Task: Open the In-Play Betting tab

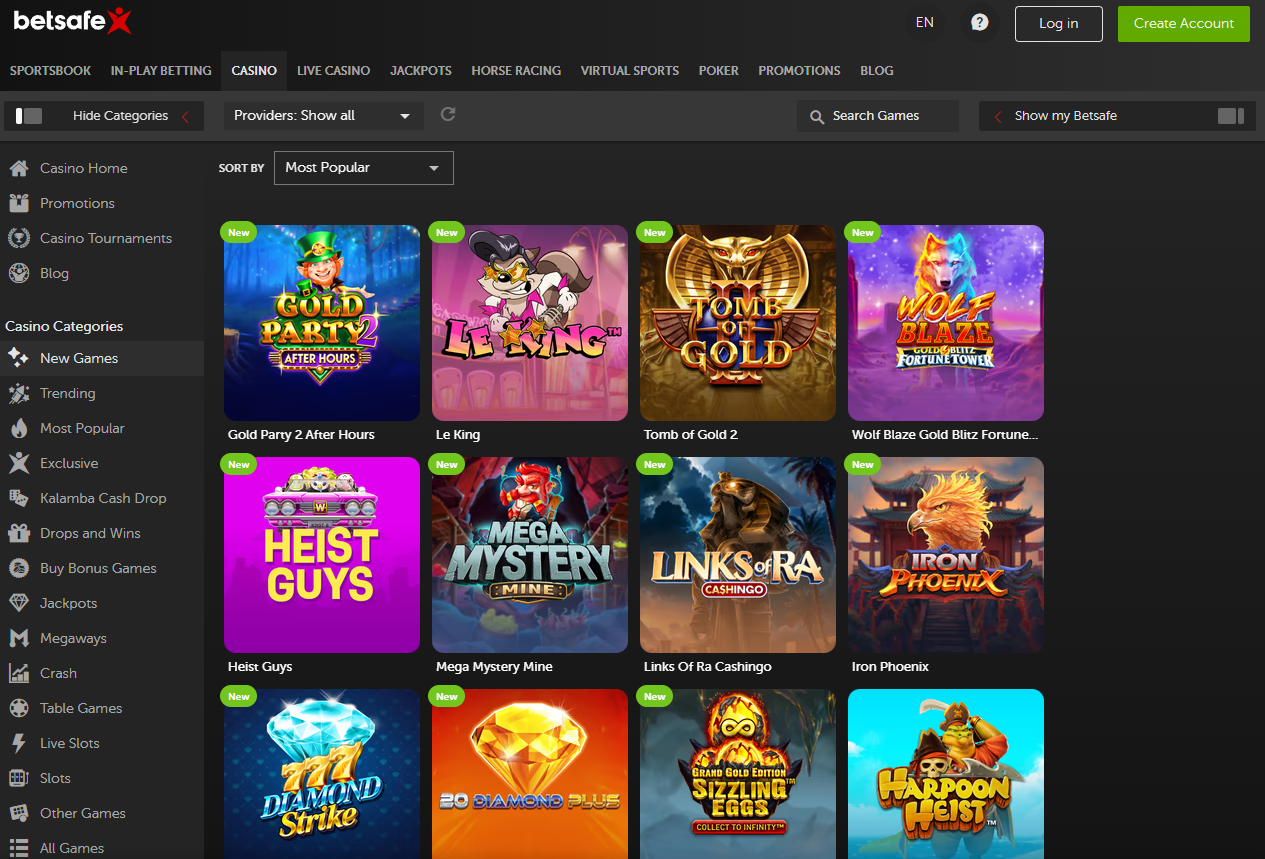Action: point(161,71)
